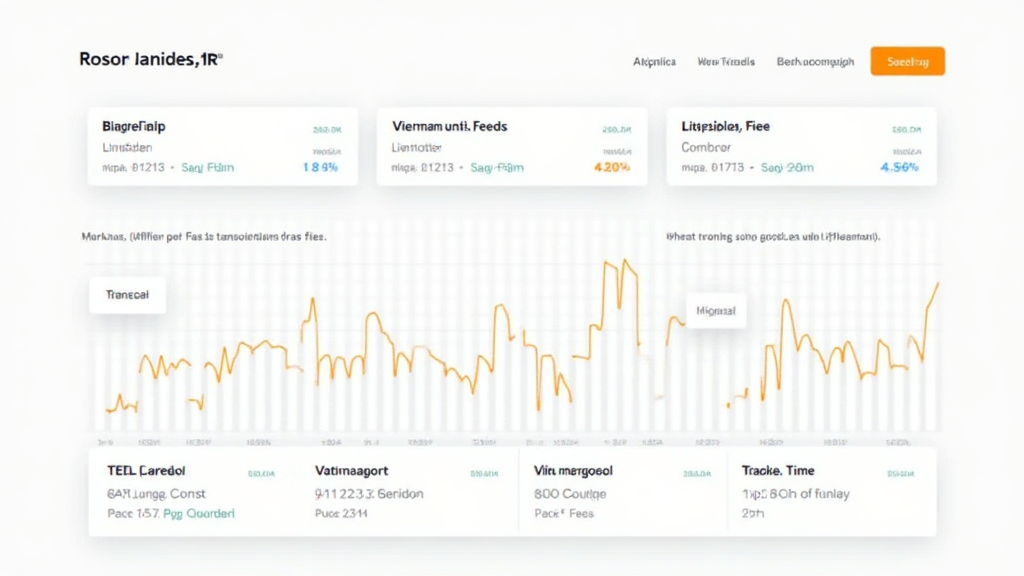Screen dimensions: 1024x576
Task: Click the Rosor Ianides page title
Action: (x=150, y=60)
